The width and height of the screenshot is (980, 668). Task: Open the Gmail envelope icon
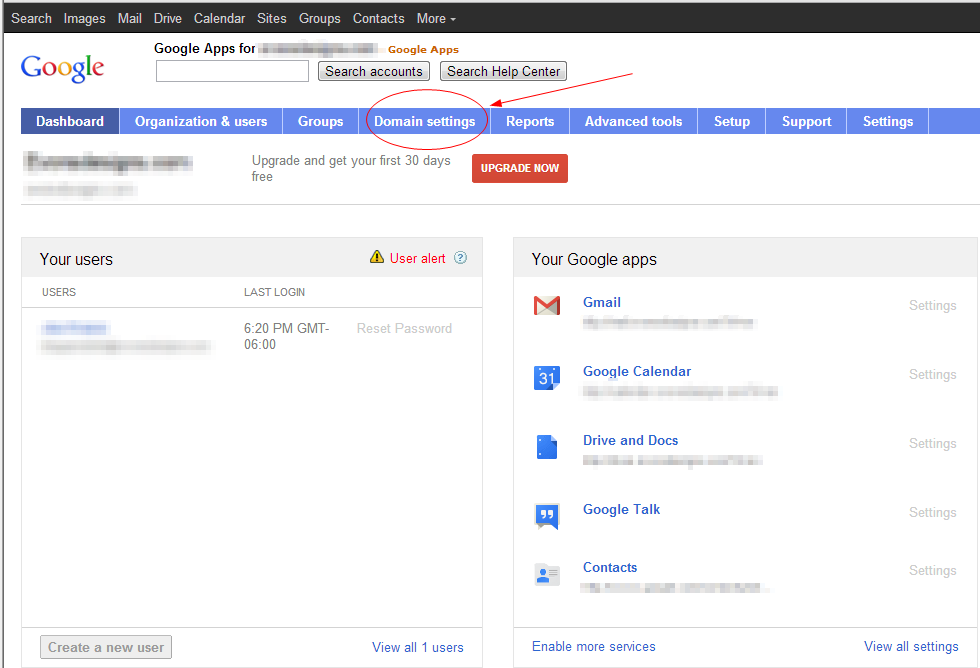tap(547, 306)
